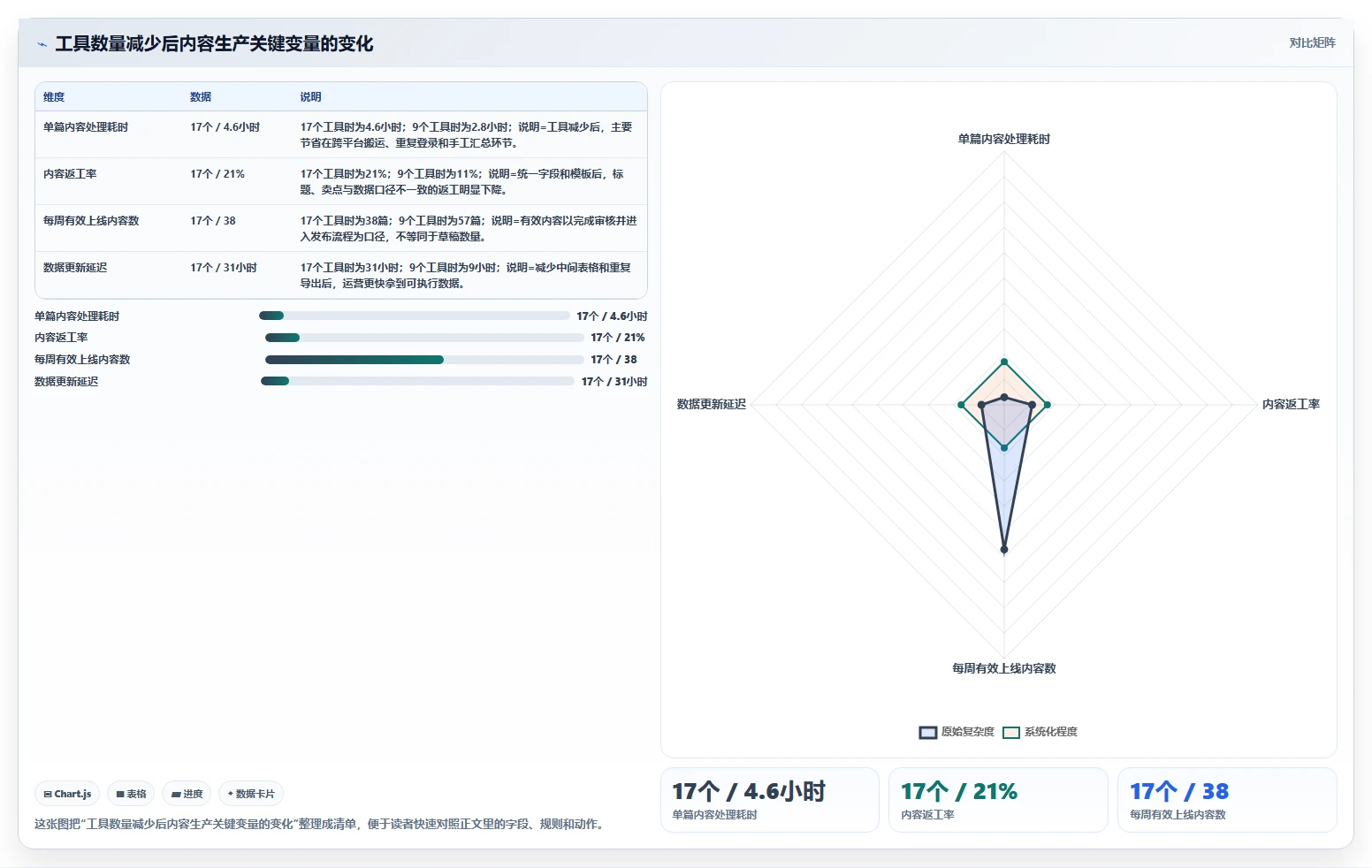Click the footer caption starting 这张图把
Screen dimensions: 1372x868
click(x=321, y=824)
